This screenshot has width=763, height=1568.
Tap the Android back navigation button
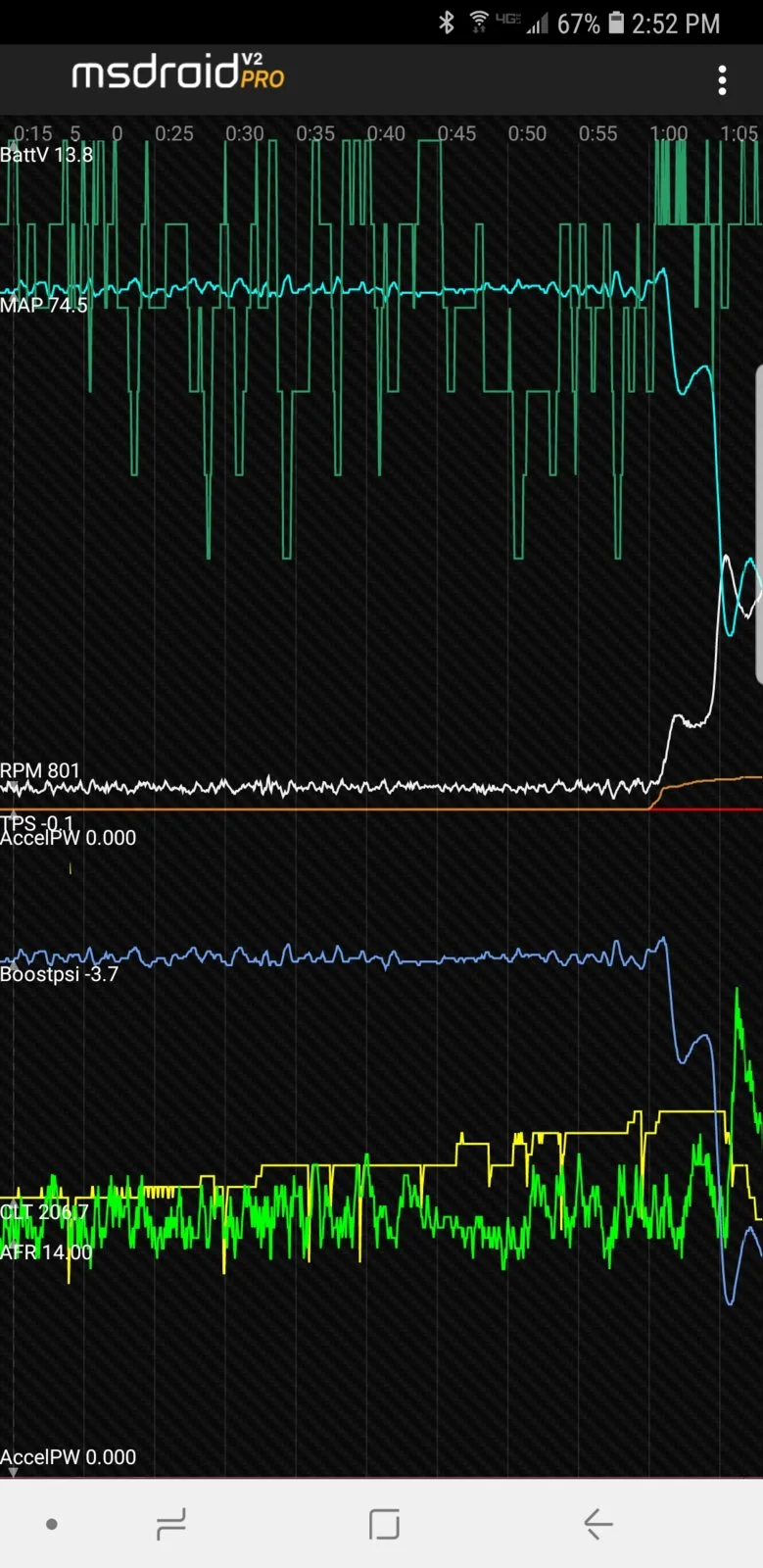(597, 1523)
